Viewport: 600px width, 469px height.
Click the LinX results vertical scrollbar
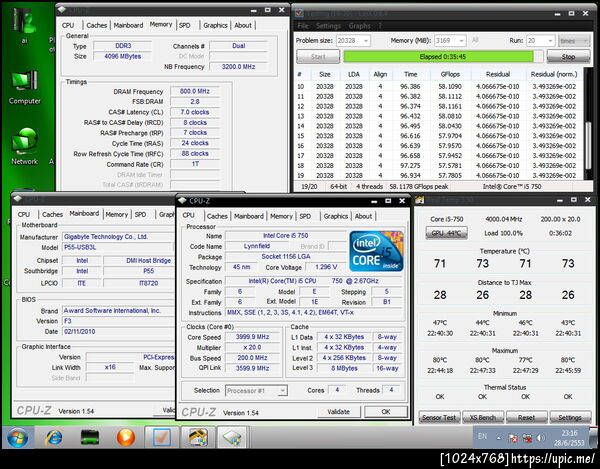point(587,124)
